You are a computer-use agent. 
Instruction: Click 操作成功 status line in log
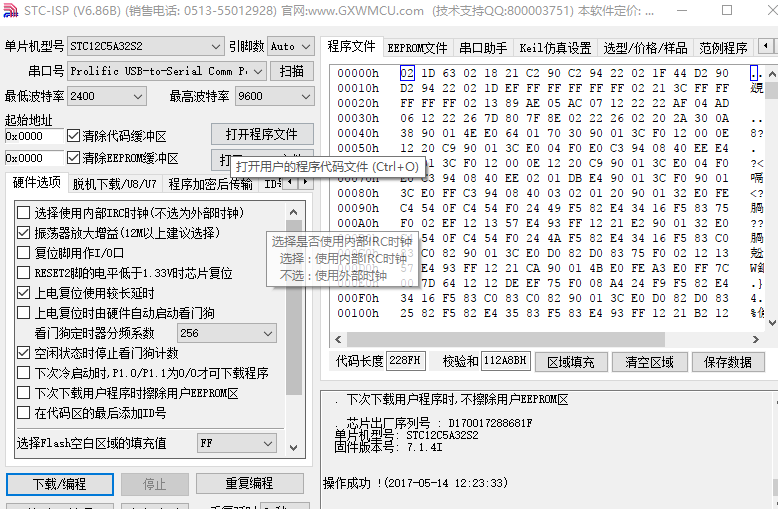415,483
